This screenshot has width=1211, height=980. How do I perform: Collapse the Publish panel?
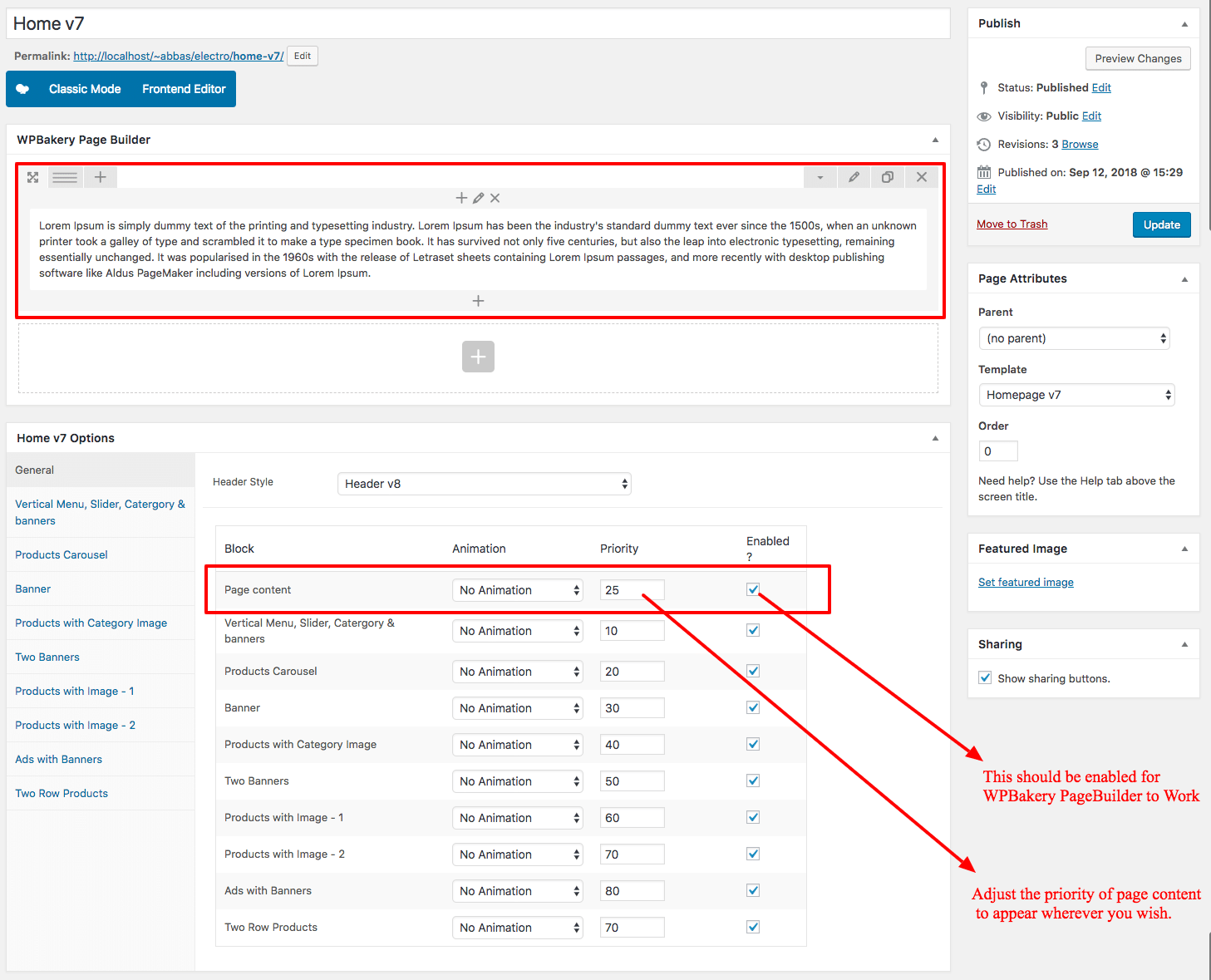(1184, 24)
